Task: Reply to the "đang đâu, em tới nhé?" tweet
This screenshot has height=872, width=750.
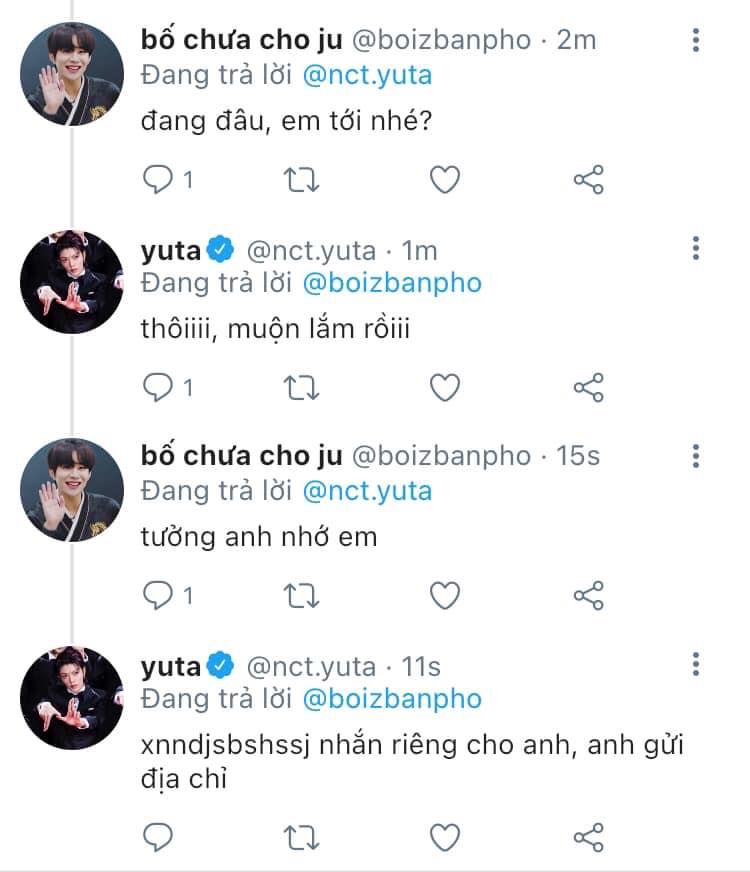Action: click(158, 180)
